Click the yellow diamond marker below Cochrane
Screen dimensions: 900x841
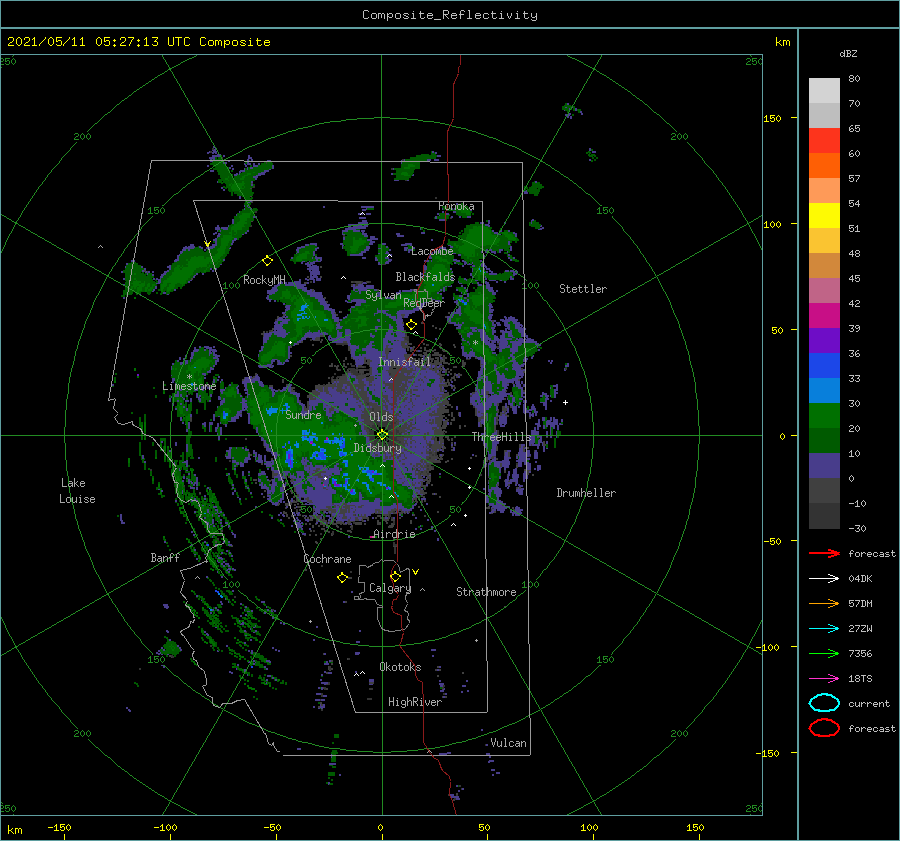342,578
